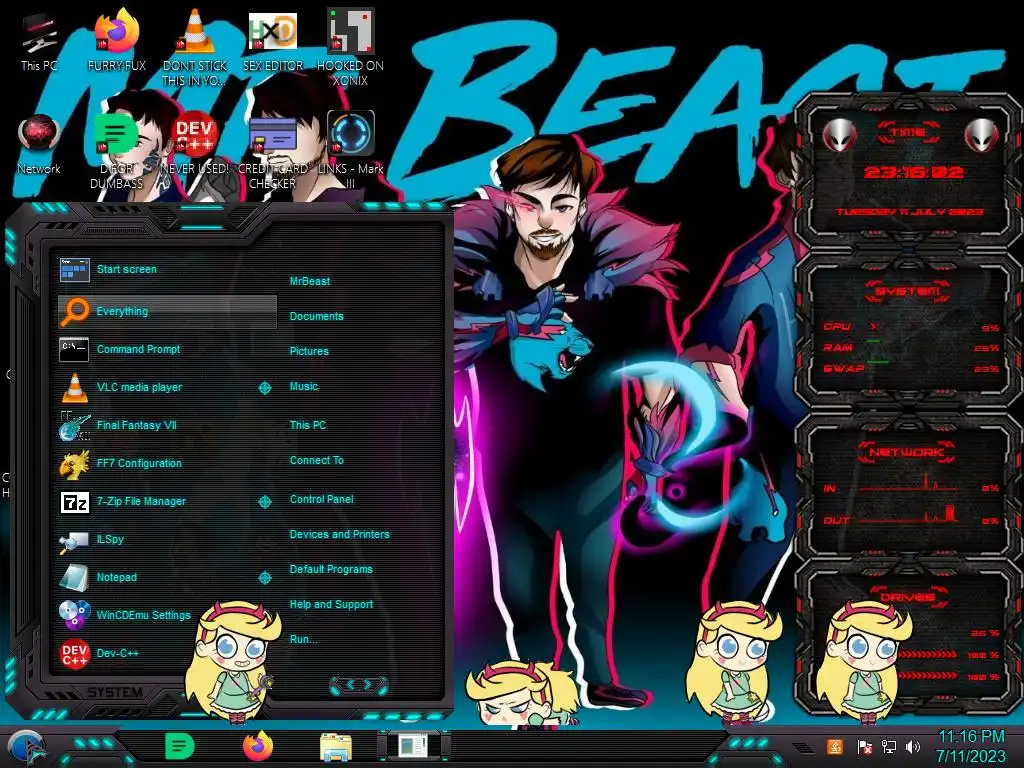
Task: Click the left alien head in TIME widget
Action: pos(839,135)
